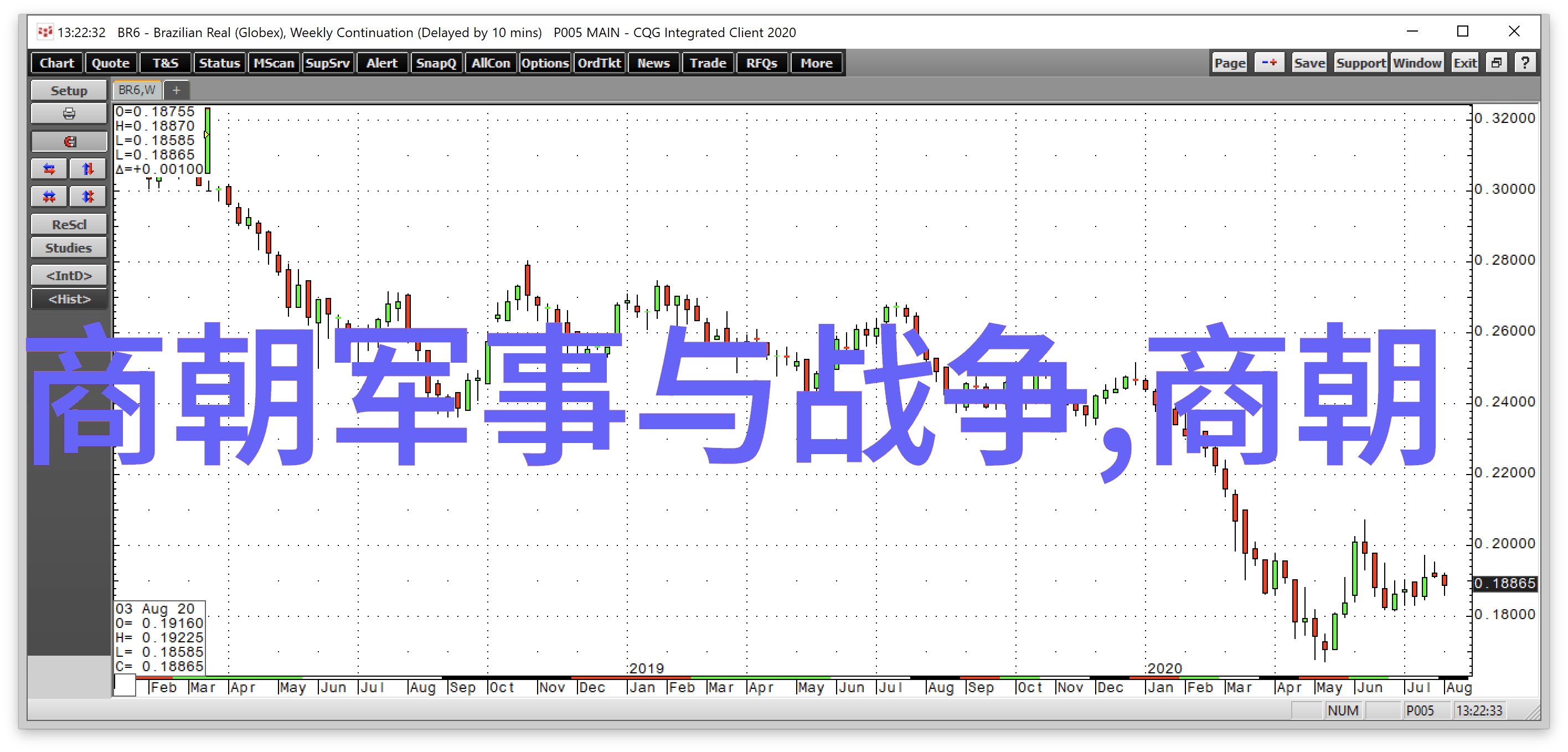The width and height of the screenshot is (1568, 752).
Task: Enable the SnapQ quote toggle
Action: point(436,64)
